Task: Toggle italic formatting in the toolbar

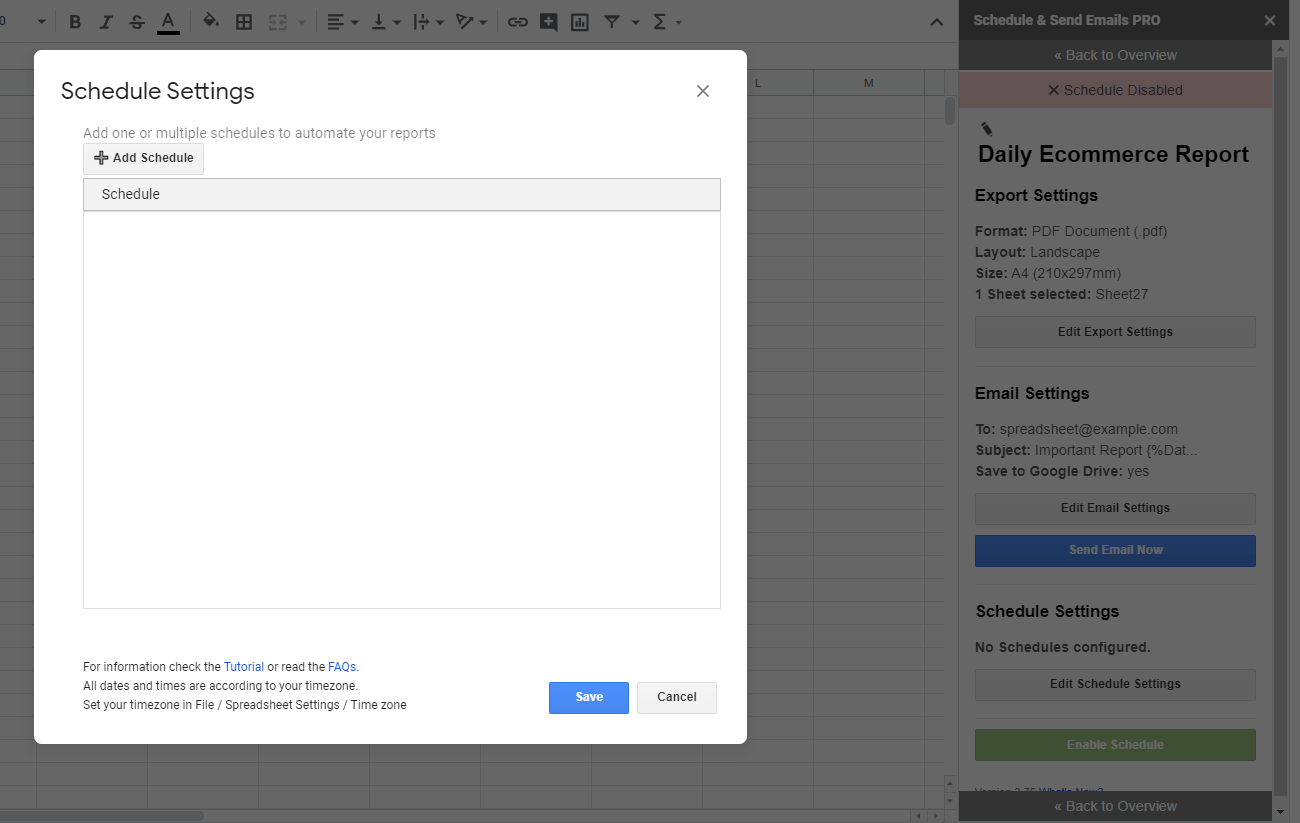Action: click(106, 22)
